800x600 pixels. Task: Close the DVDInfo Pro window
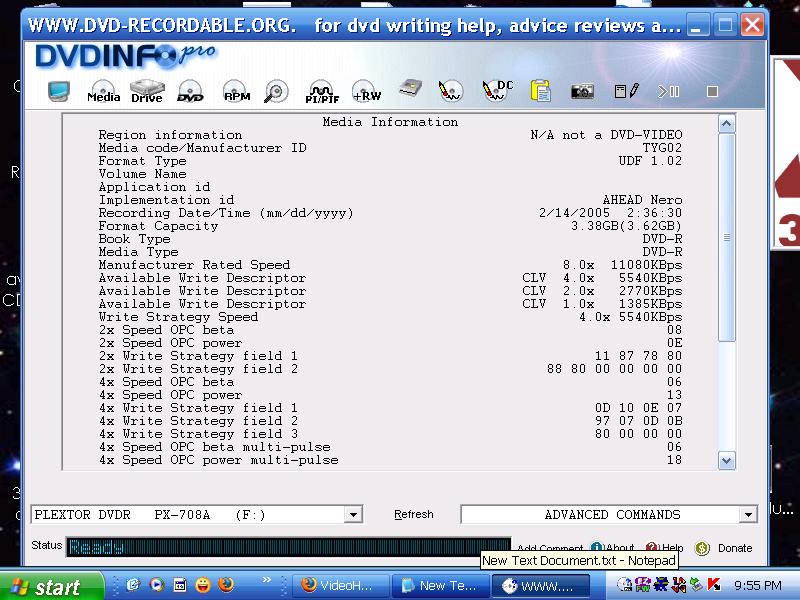point(752,25)
